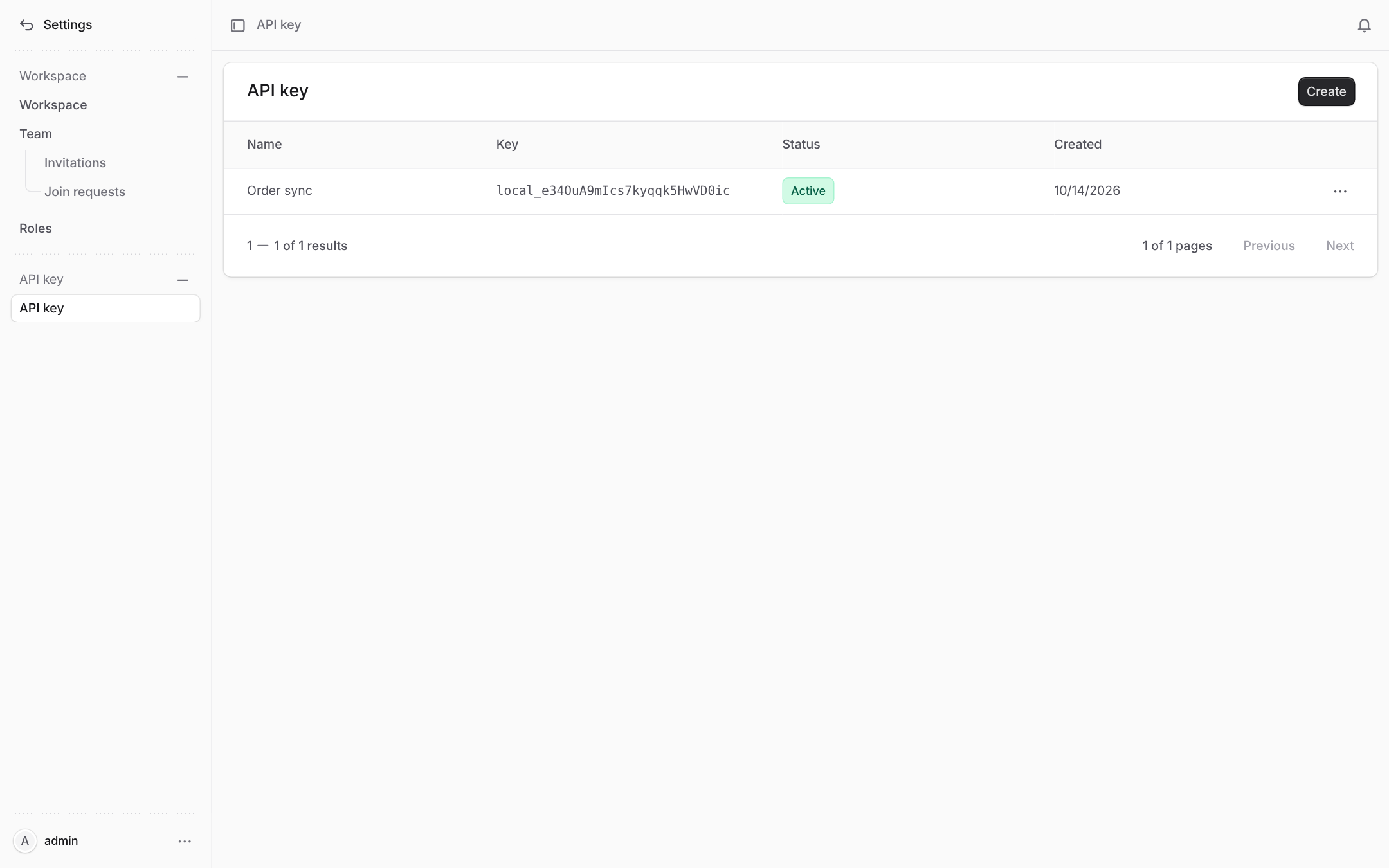Click the '1 — 1 of 1 results' text

pos(297,246)
